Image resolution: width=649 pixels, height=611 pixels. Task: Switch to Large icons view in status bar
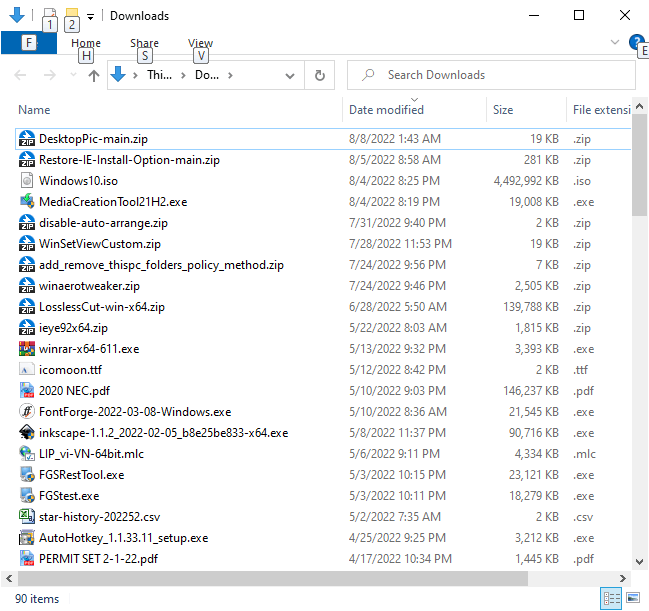point(633,599)
